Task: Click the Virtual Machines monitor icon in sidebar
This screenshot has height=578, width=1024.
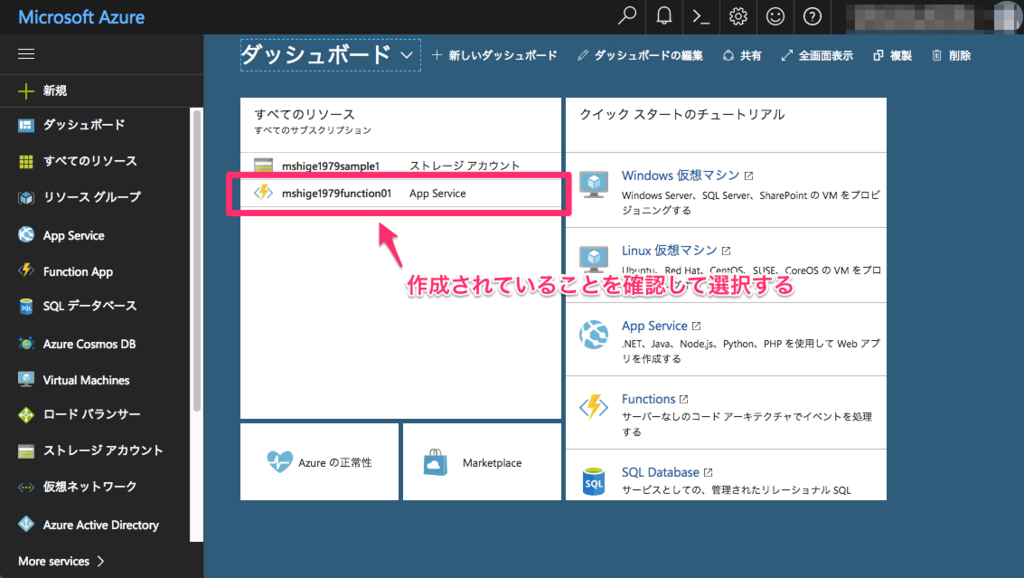Action: [x=26, y=379]
